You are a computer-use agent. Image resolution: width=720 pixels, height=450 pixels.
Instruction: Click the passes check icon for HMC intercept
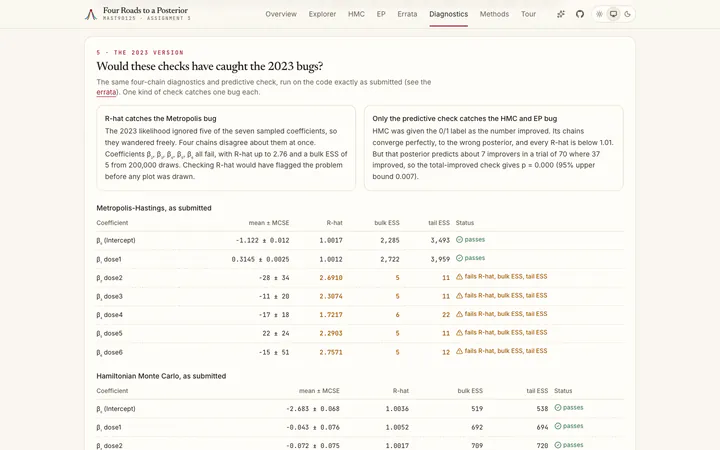(558, 408)
